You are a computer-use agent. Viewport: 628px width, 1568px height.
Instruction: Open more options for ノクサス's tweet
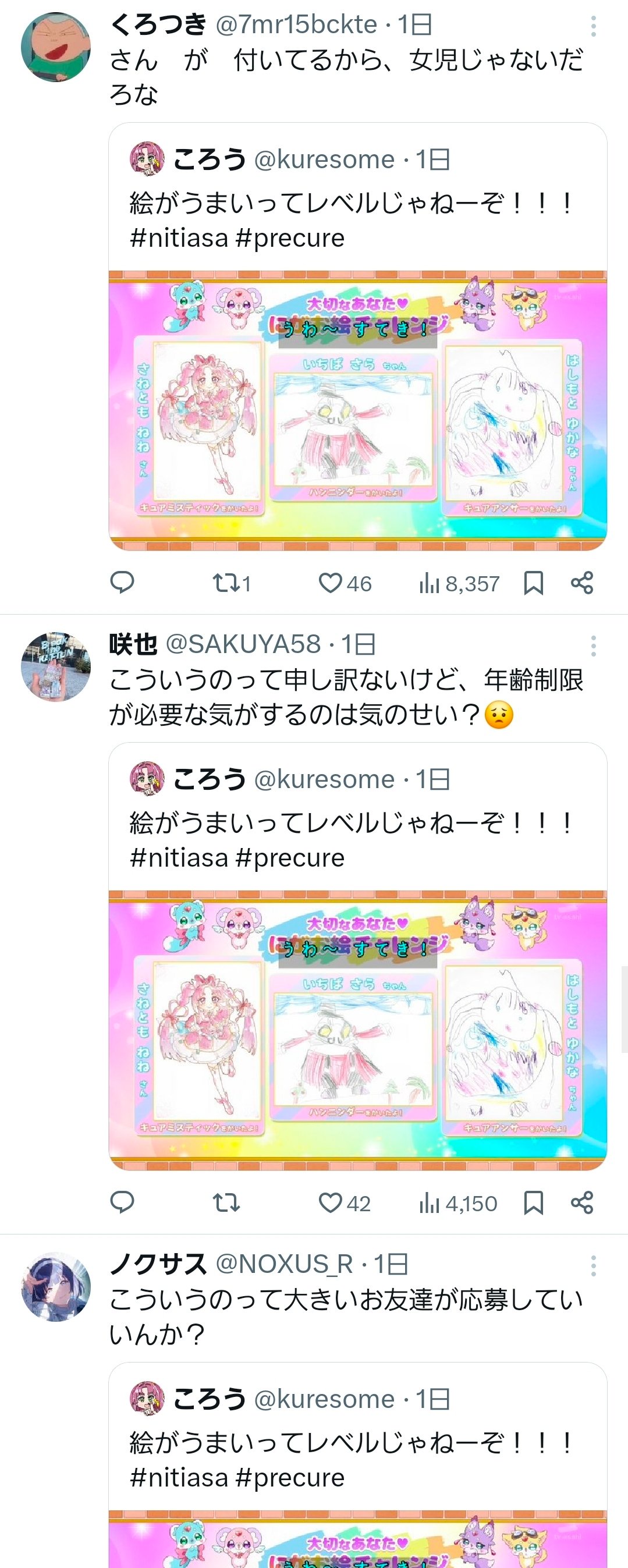[x=593, y=1265]
